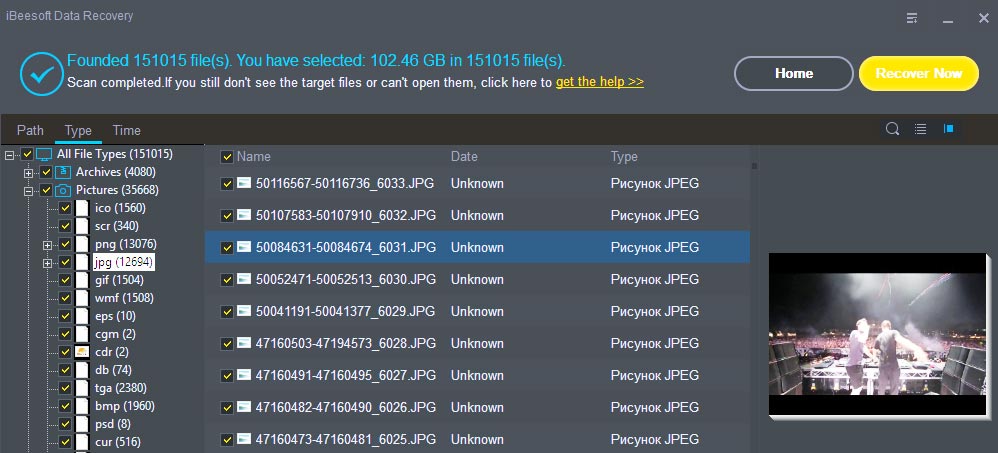
Task: Expand the png (13076) node
Action: coord(47,244)
